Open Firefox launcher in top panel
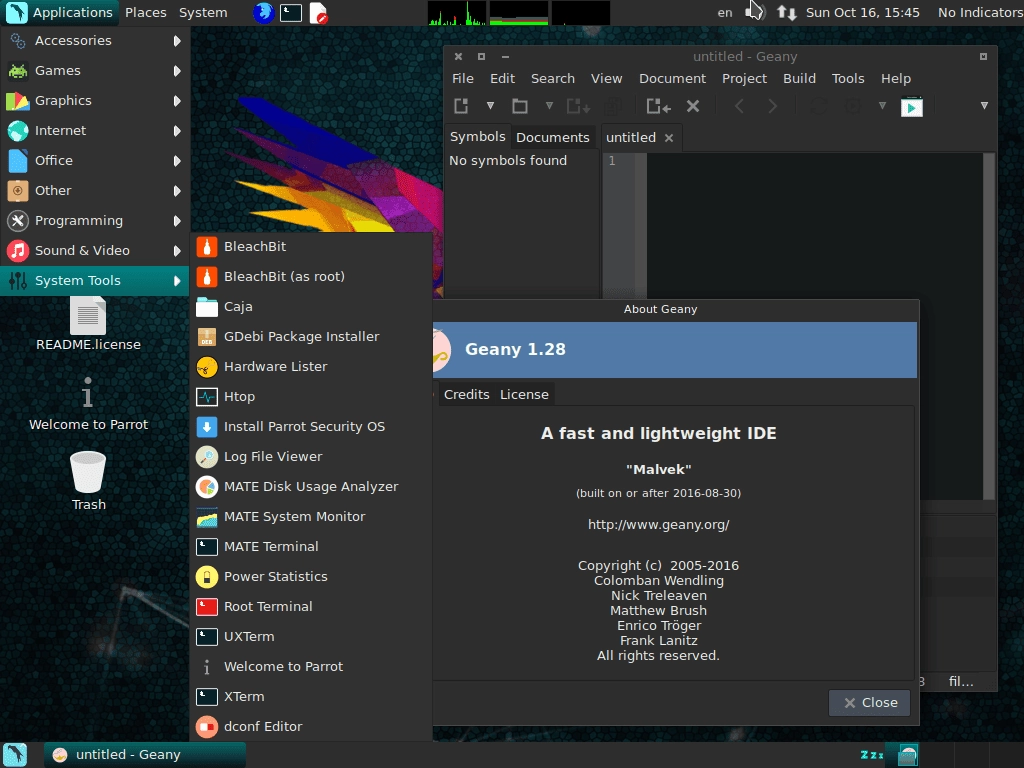The image size is (1024, 768). 264,12
